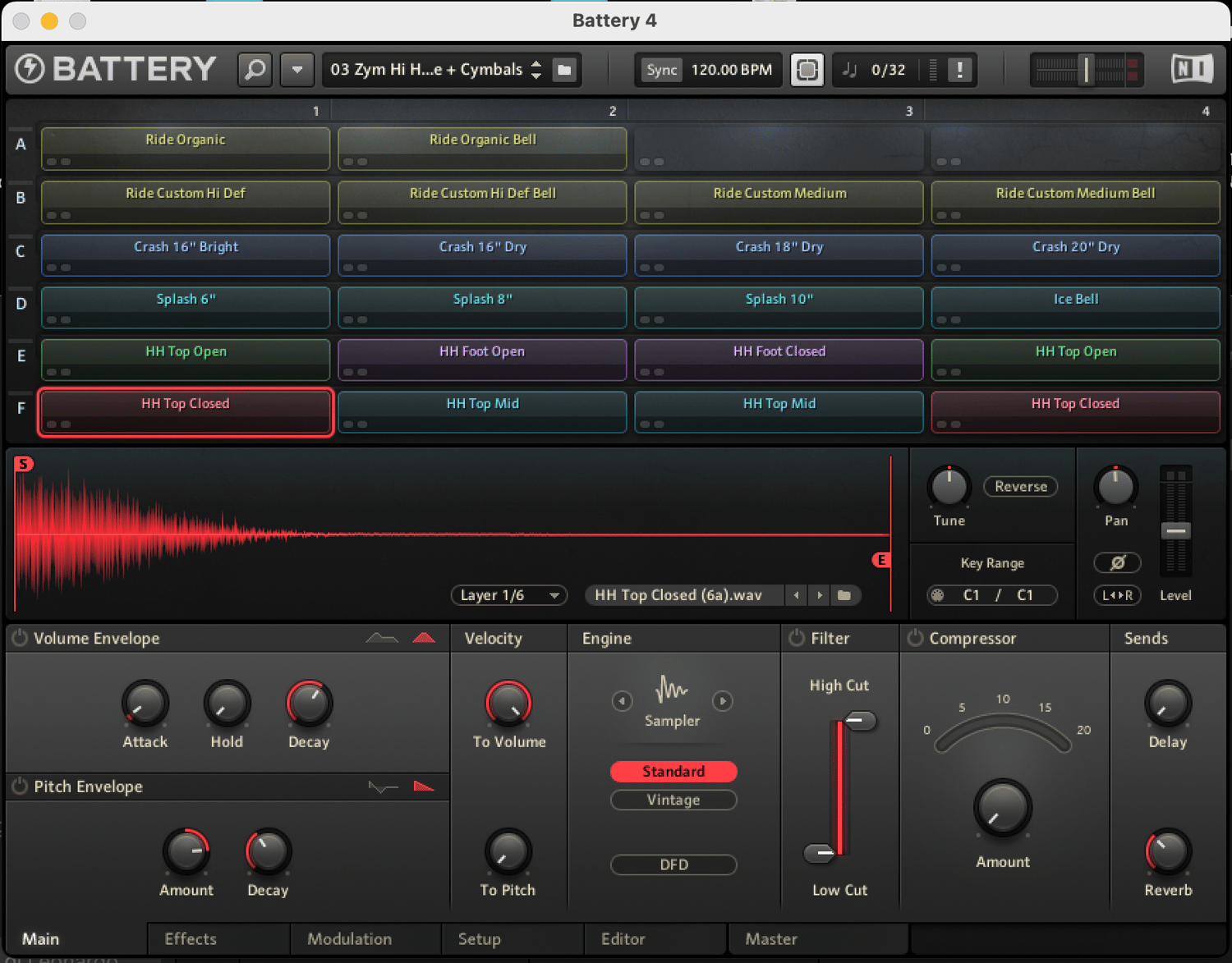The height and width of the screenshot is (963, 1232).
Task: Open the folder icon beside the kit name
Action: click(564, 70)
